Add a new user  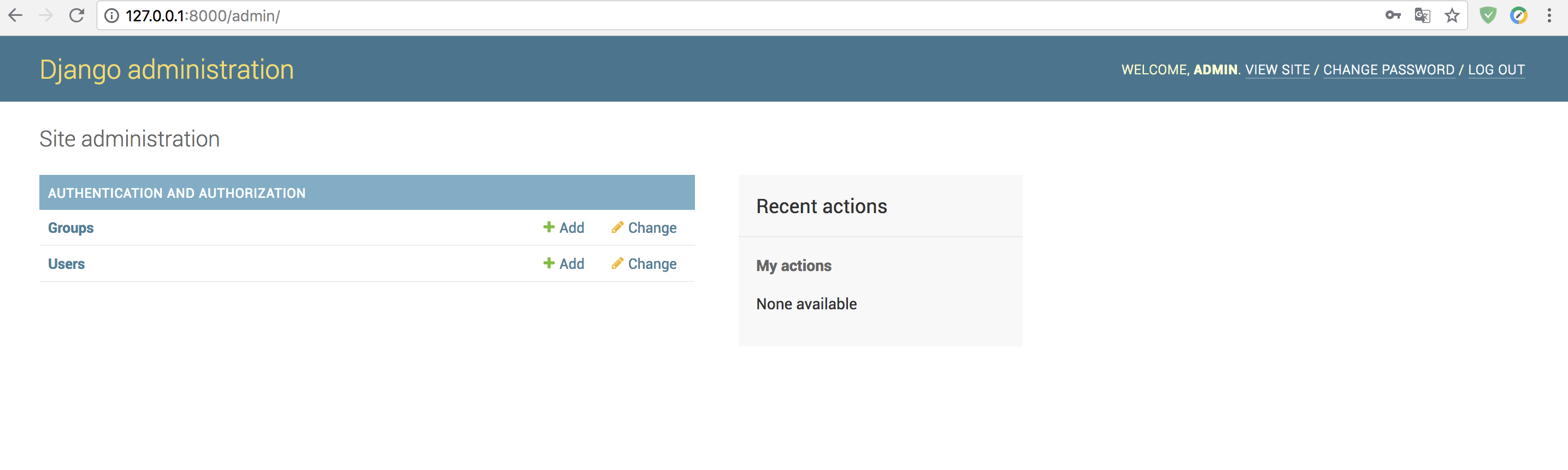564,263
